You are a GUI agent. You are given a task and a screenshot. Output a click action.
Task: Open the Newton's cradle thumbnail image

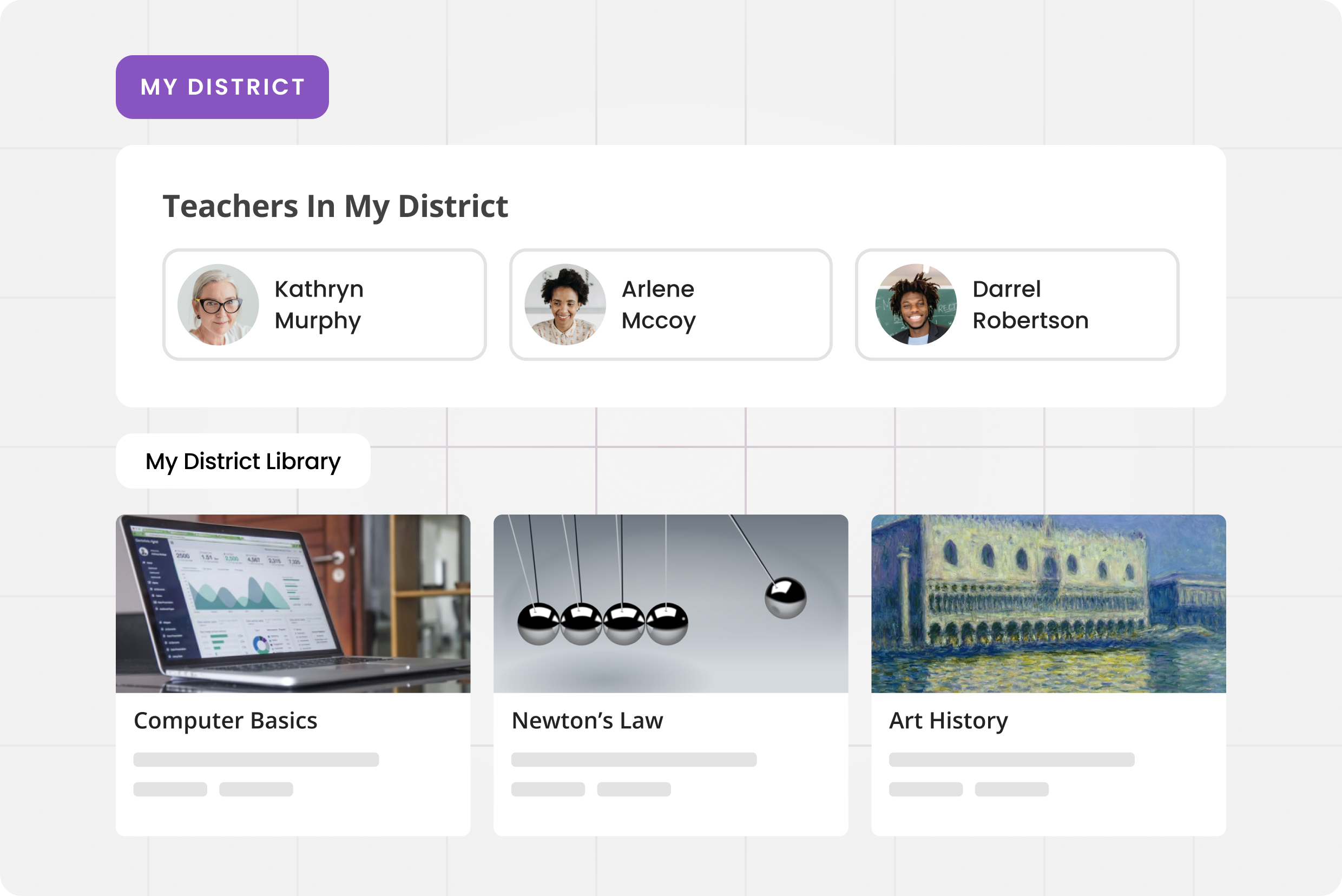pyautogui.click(x=670, y=603)
